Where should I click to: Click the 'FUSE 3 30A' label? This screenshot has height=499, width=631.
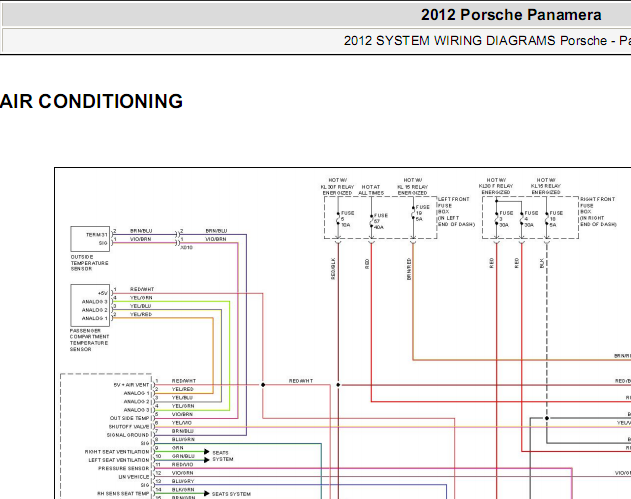pyautogui.click(x=506, y=219)
